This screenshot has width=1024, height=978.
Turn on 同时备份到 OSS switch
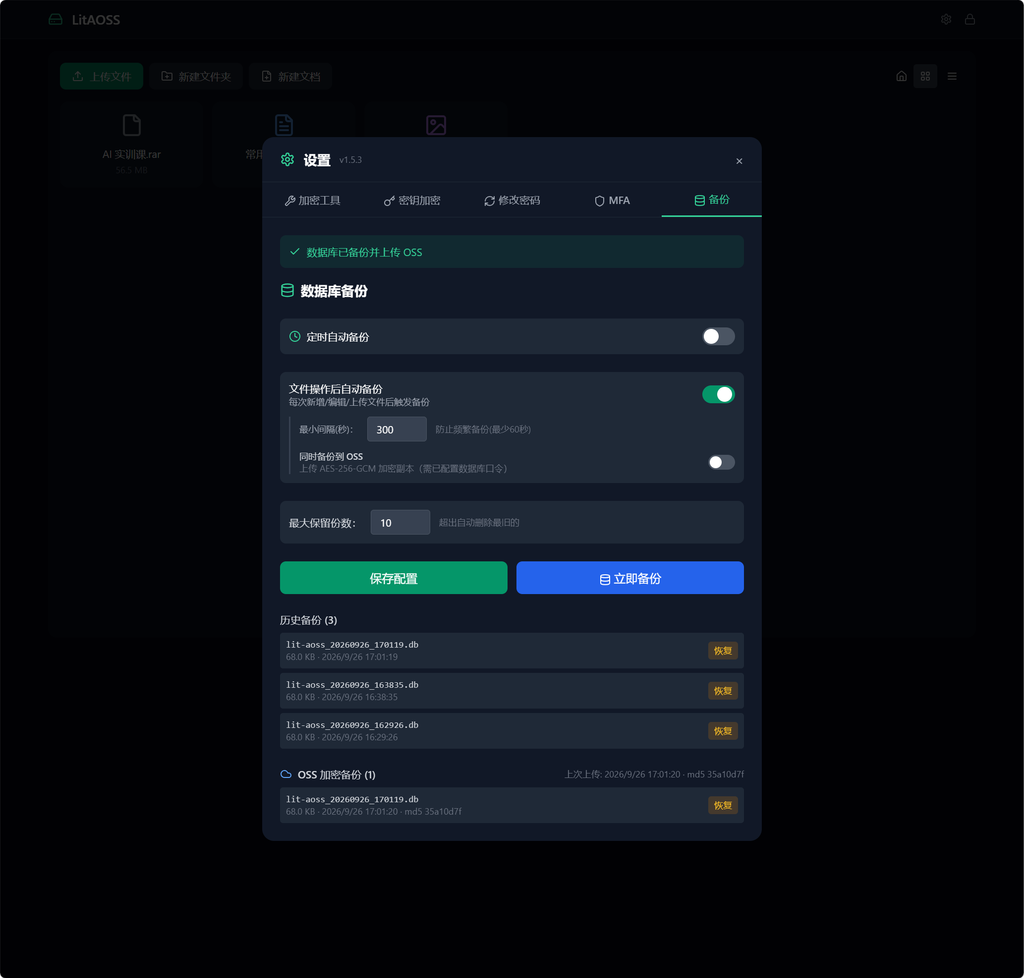722,462
